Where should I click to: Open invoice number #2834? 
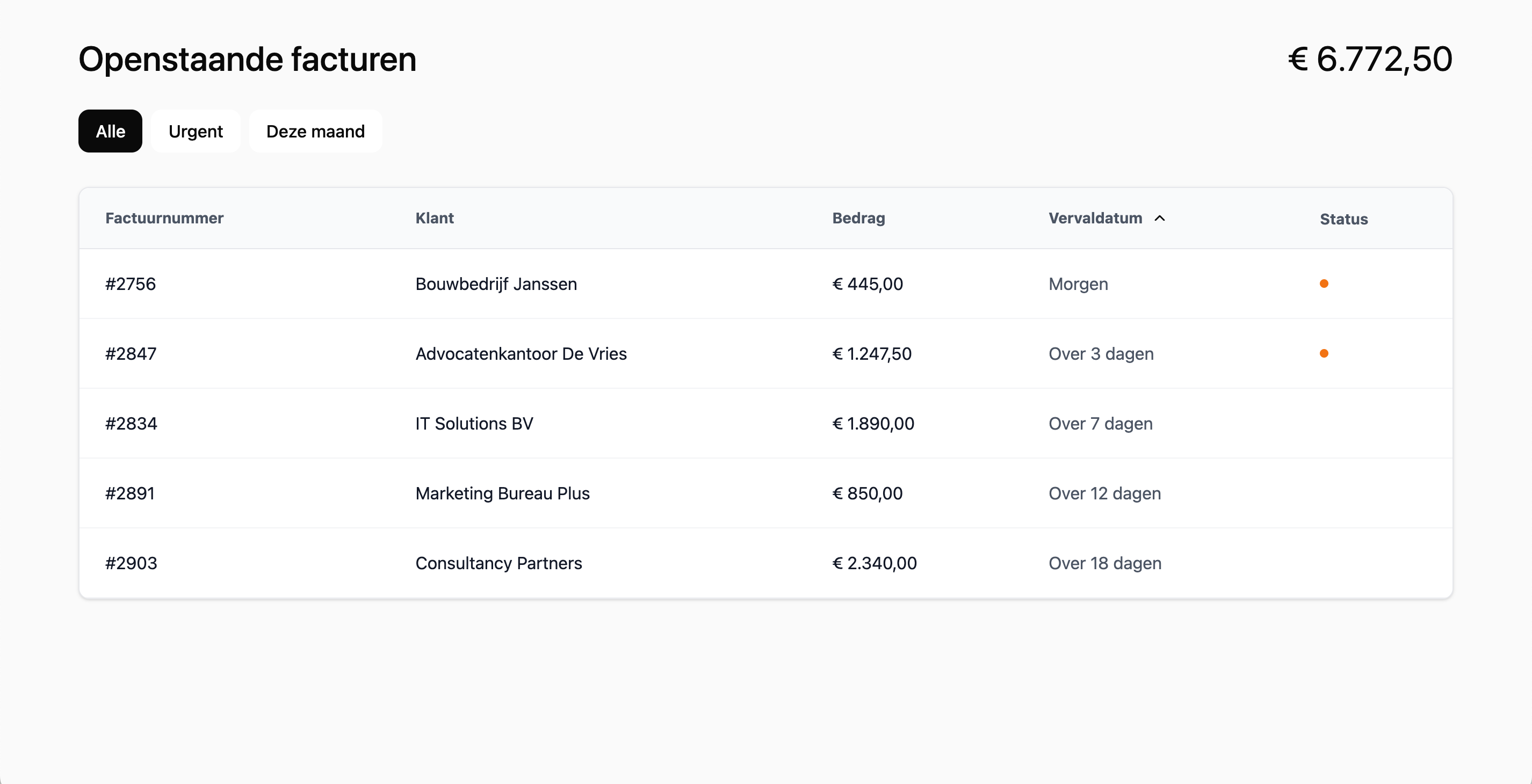click(x=131, y=424)
